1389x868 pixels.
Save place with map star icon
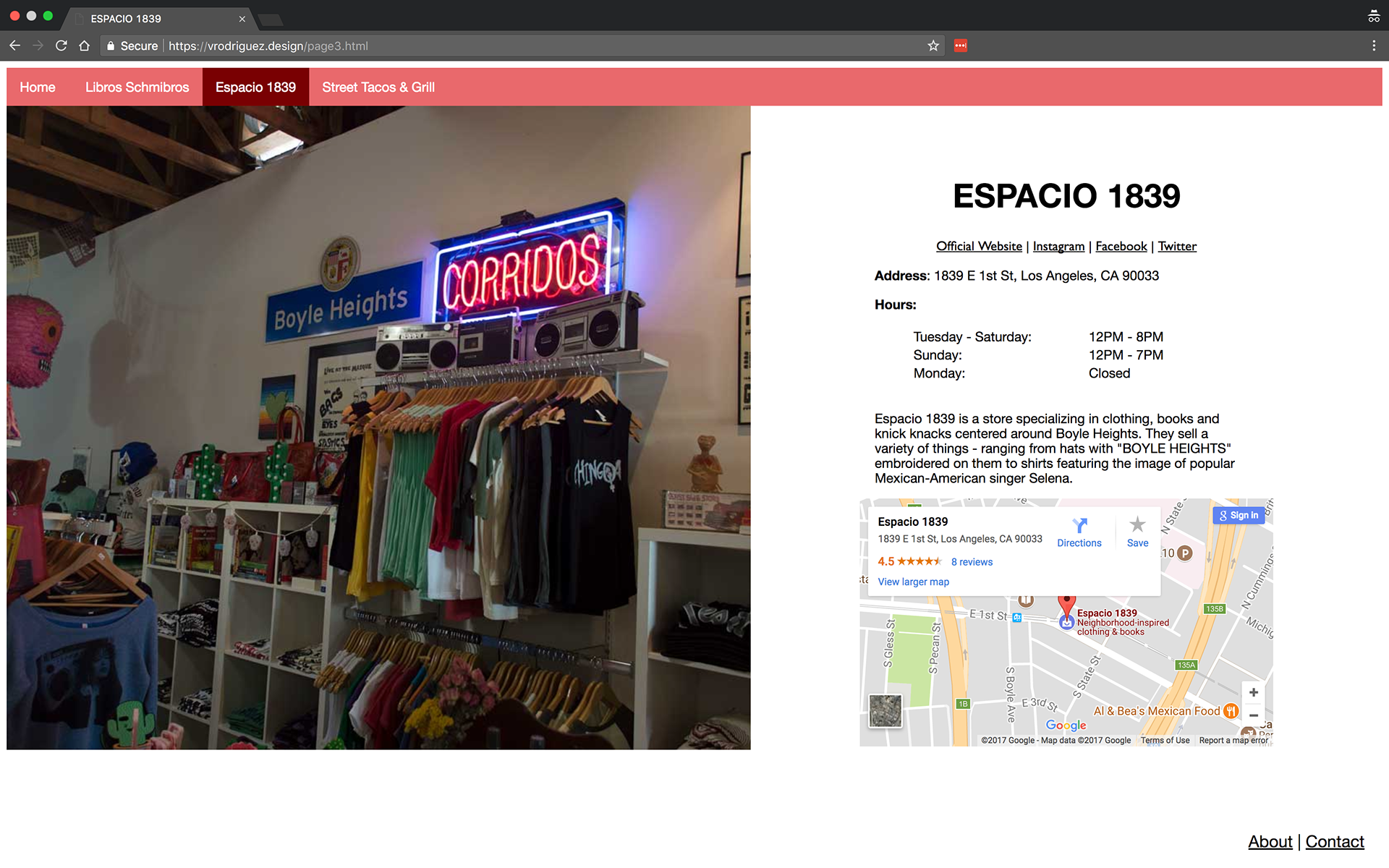1137,525
